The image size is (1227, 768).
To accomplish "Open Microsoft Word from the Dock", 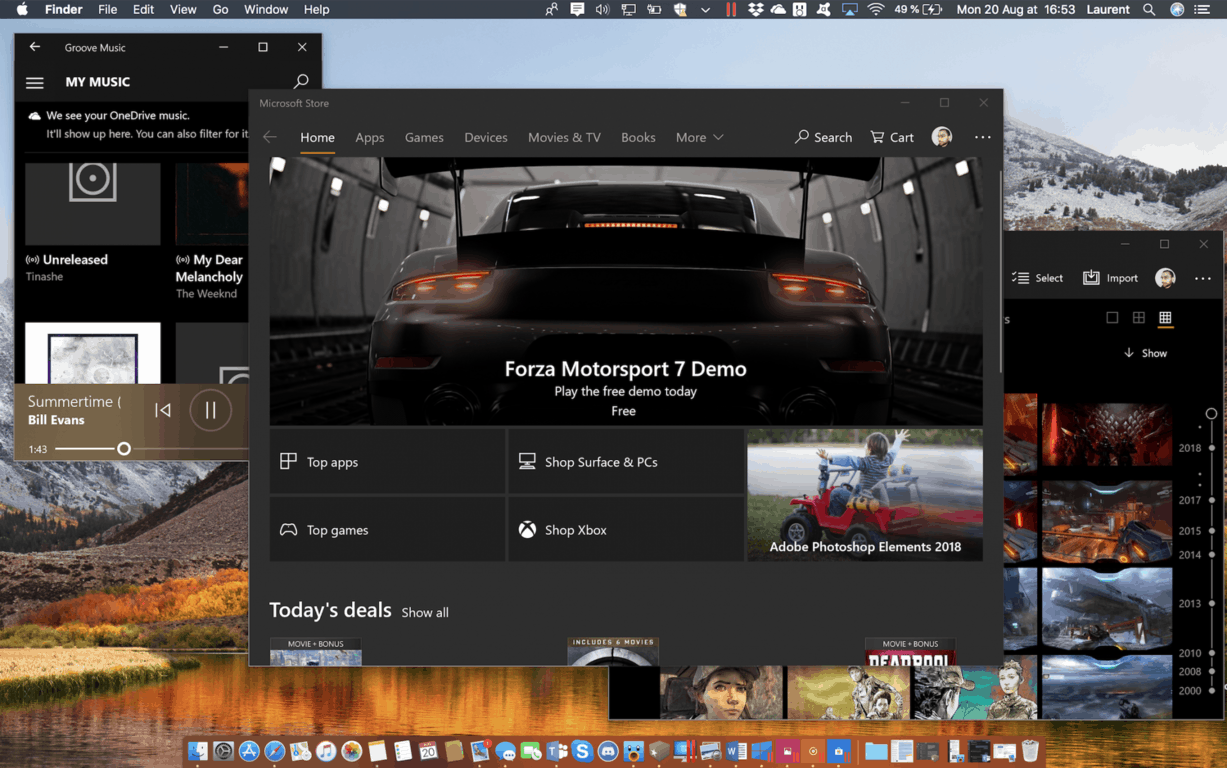I will point(737,751).
